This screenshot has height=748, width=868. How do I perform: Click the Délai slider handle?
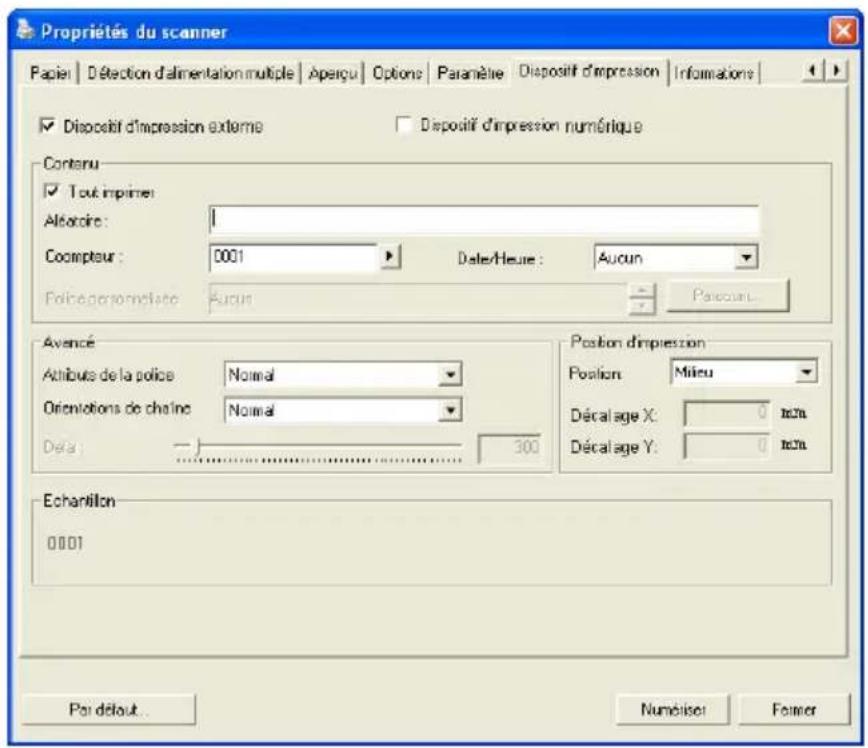[x=198, y=445]
